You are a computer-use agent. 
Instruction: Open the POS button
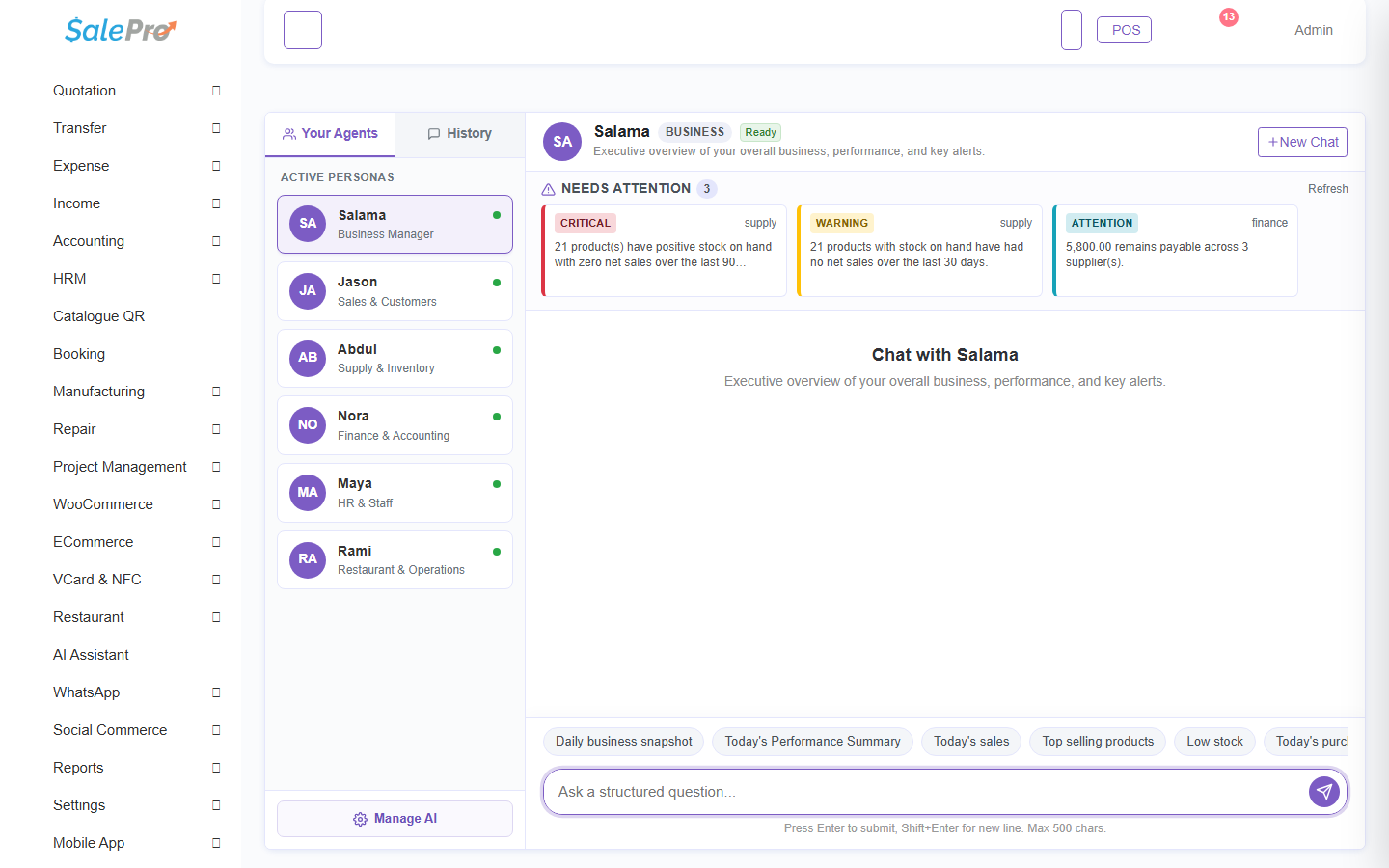(1124, 30)
